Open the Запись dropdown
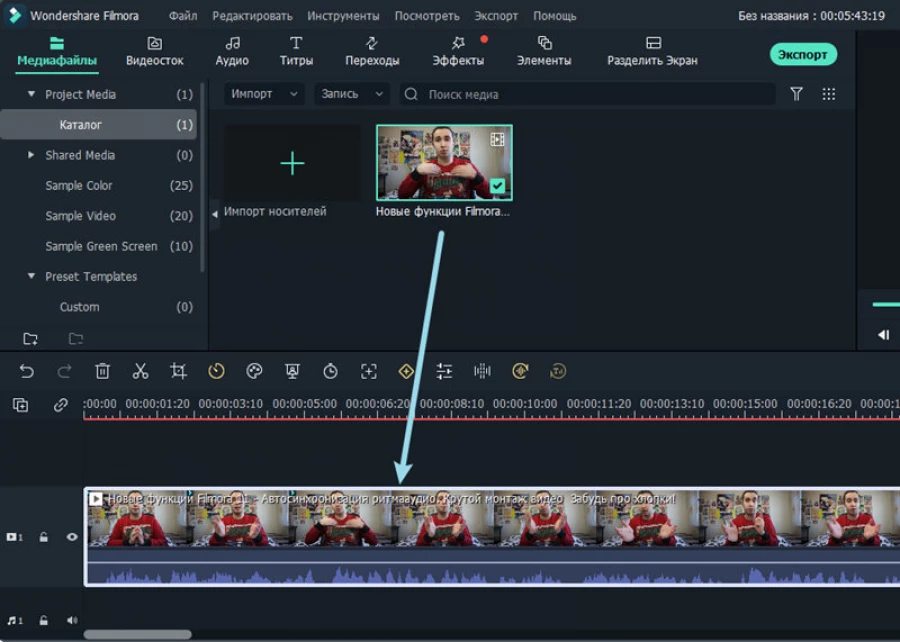 tap(352, 94)
